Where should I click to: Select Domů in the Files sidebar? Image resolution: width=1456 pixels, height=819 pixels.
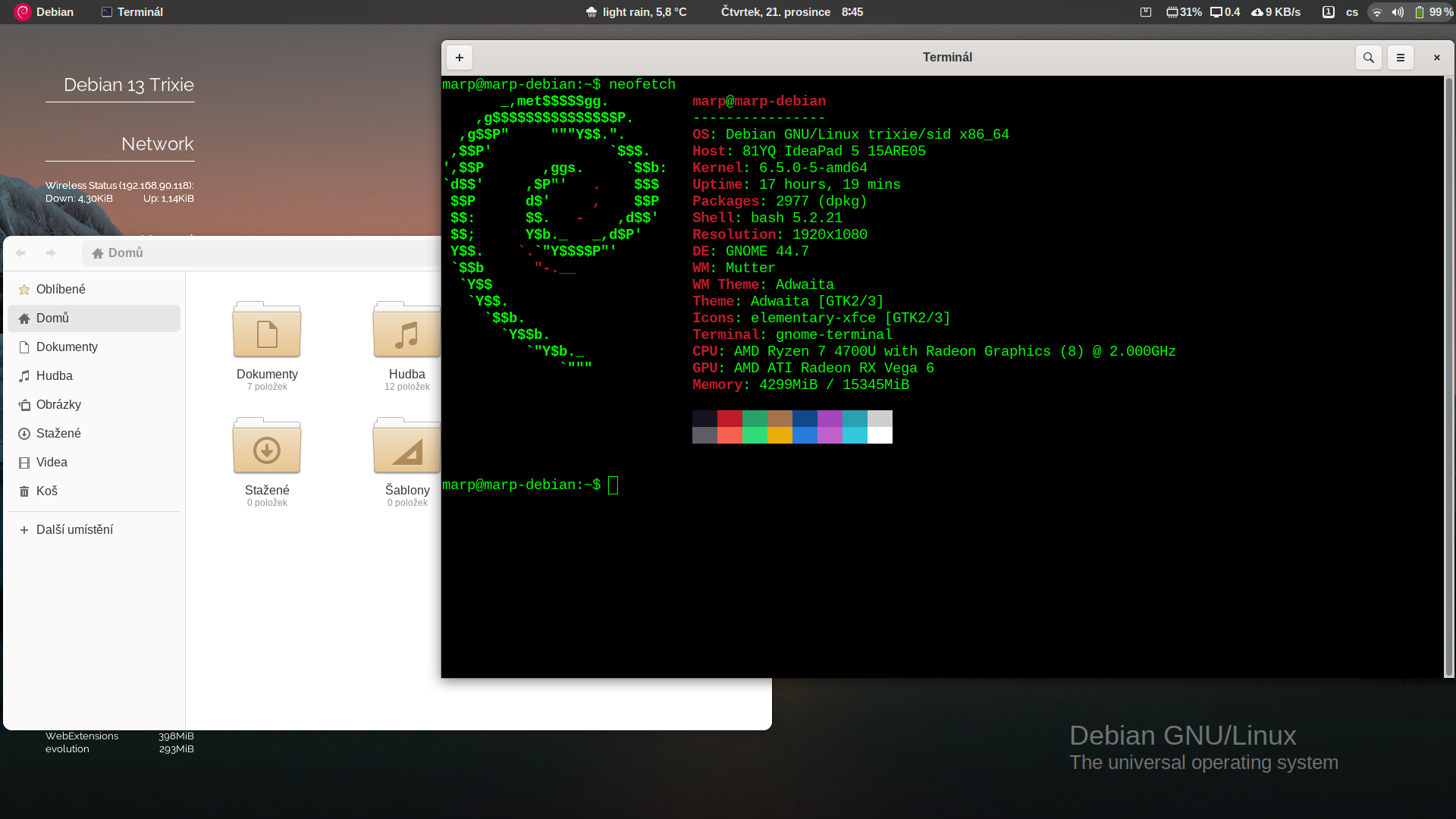coord(94,318)
